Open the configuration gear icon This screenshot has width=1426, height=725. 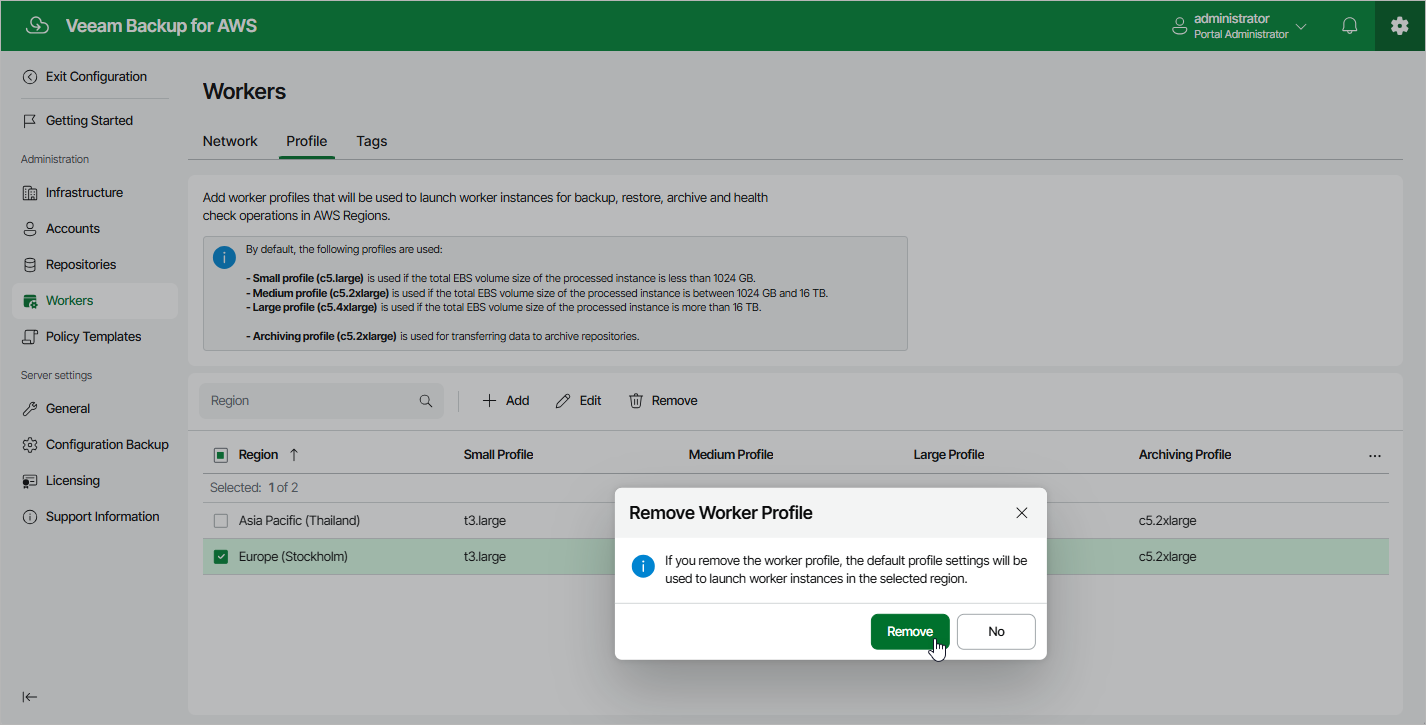pyautogui.click(x=1400, y=26)
